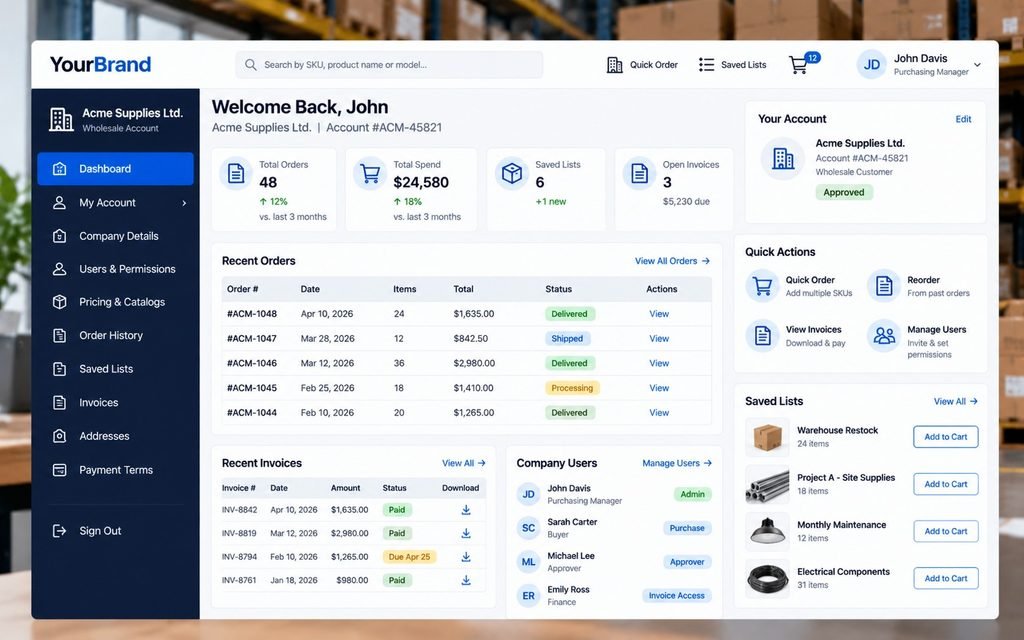The image size is (1024, 640).
Task: Click the Sign Out arrow icon
Action: (x=59, y=530)
